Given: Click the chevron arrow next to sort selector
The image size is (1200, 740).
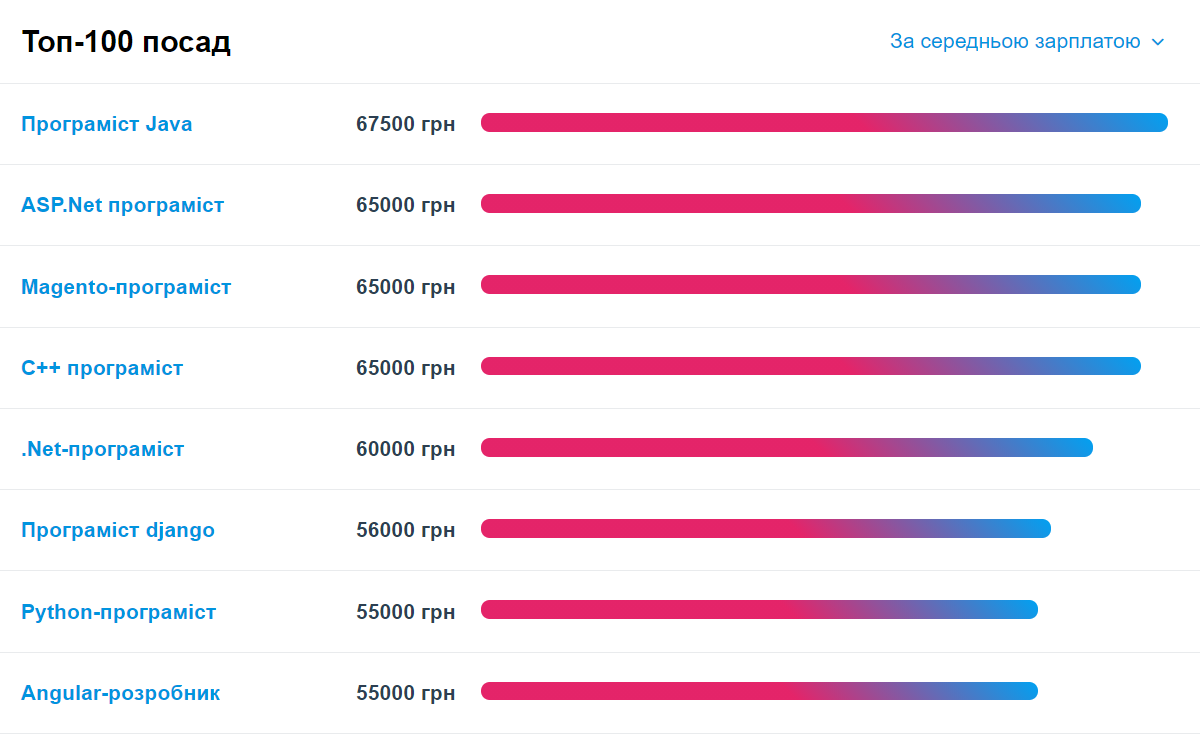Looking at the screenshot, I should (1158, 42).
